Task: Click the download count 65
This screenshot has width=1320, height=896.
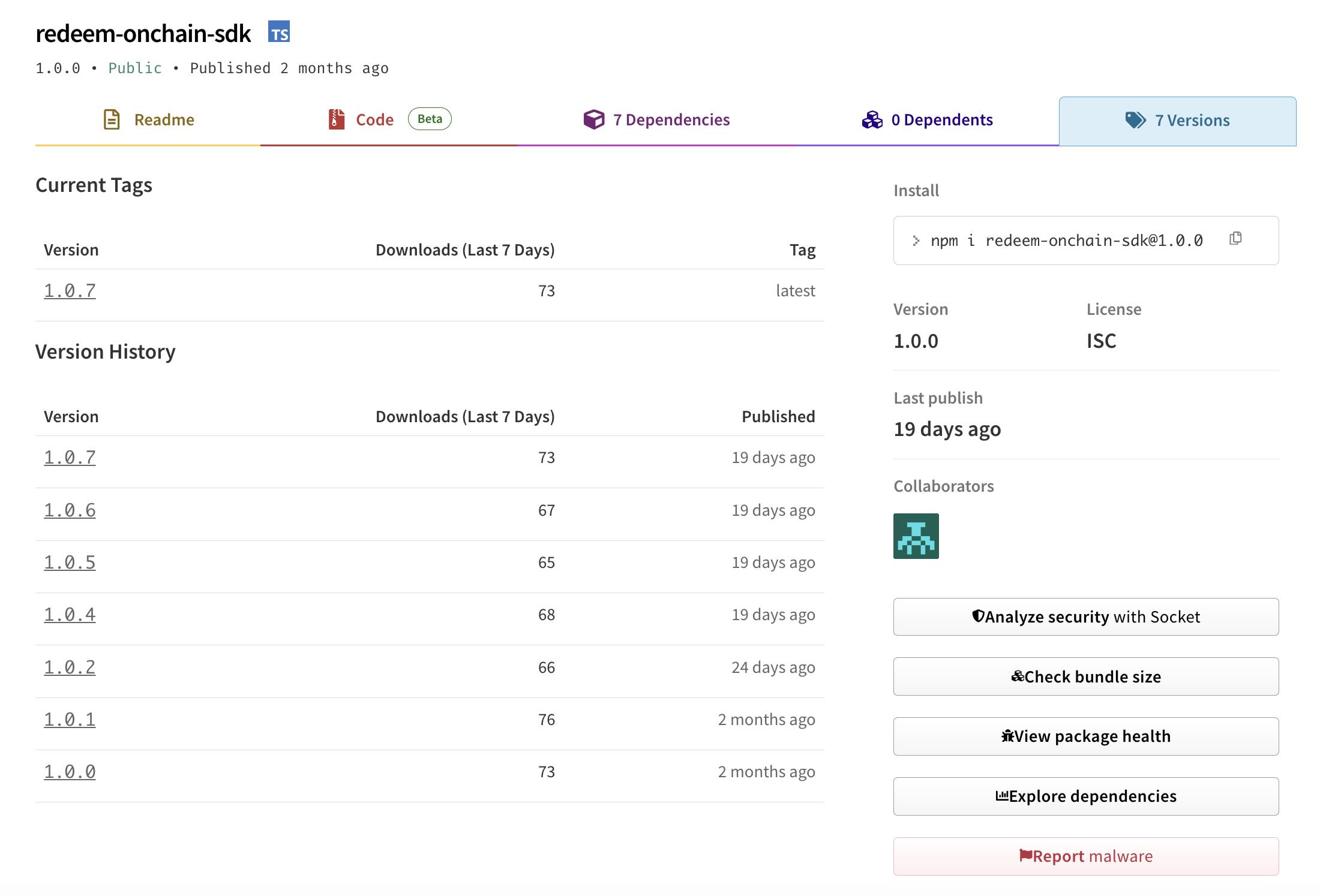Action: 547,563
